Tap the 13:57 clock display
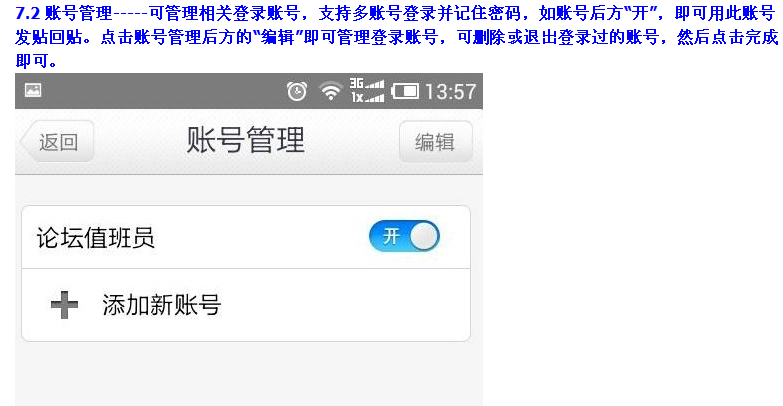The image size is (783, 406). click(x=450, y=92)
